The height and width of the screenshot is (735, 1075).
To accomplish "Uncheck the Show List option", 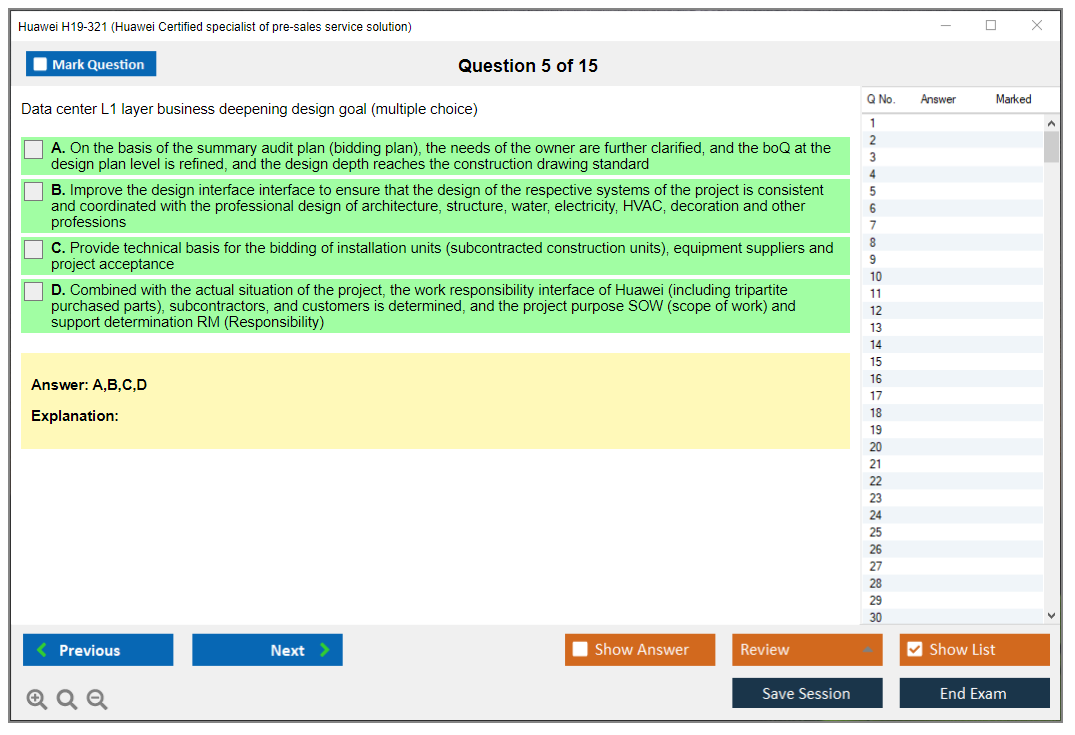I will [x=915, y=650].
